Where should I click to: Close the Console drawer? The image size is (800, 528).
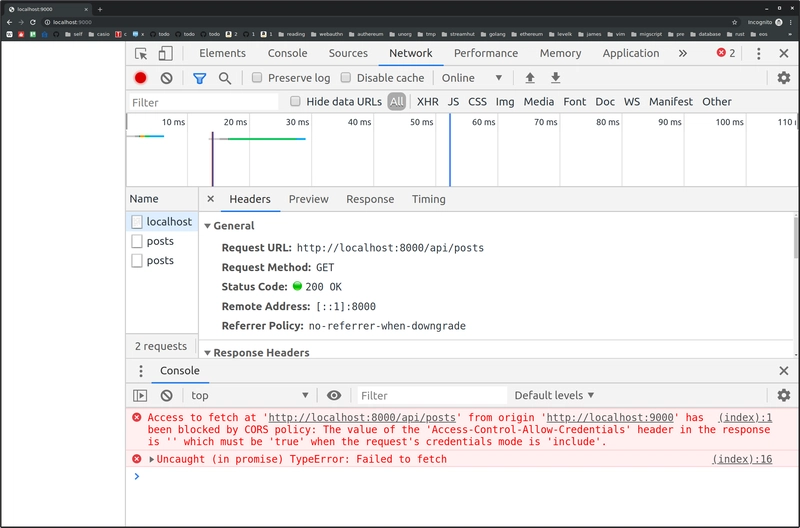pyautogui.click(x=784, y=371)
